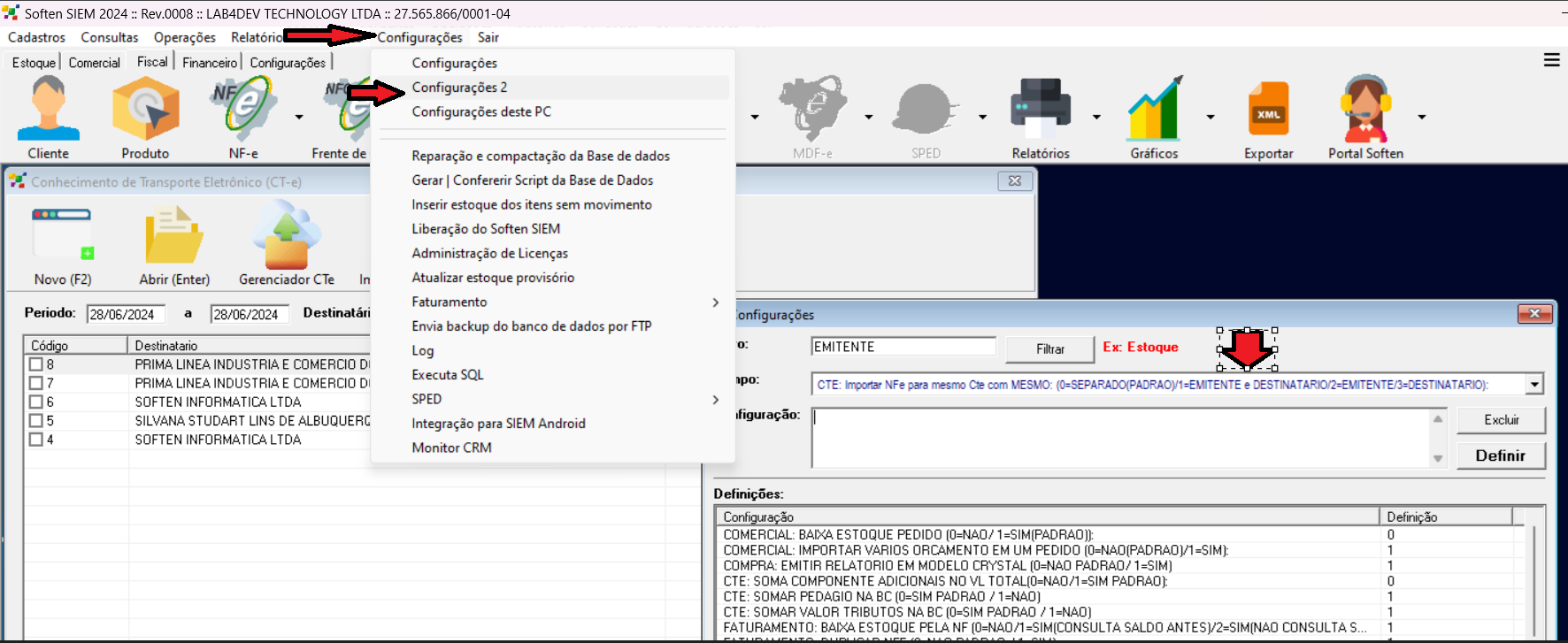Screen dimensions: 1568x643
Task: Expand the Portal Soften dropdown arrow
Action: [x=1422, y=117]
